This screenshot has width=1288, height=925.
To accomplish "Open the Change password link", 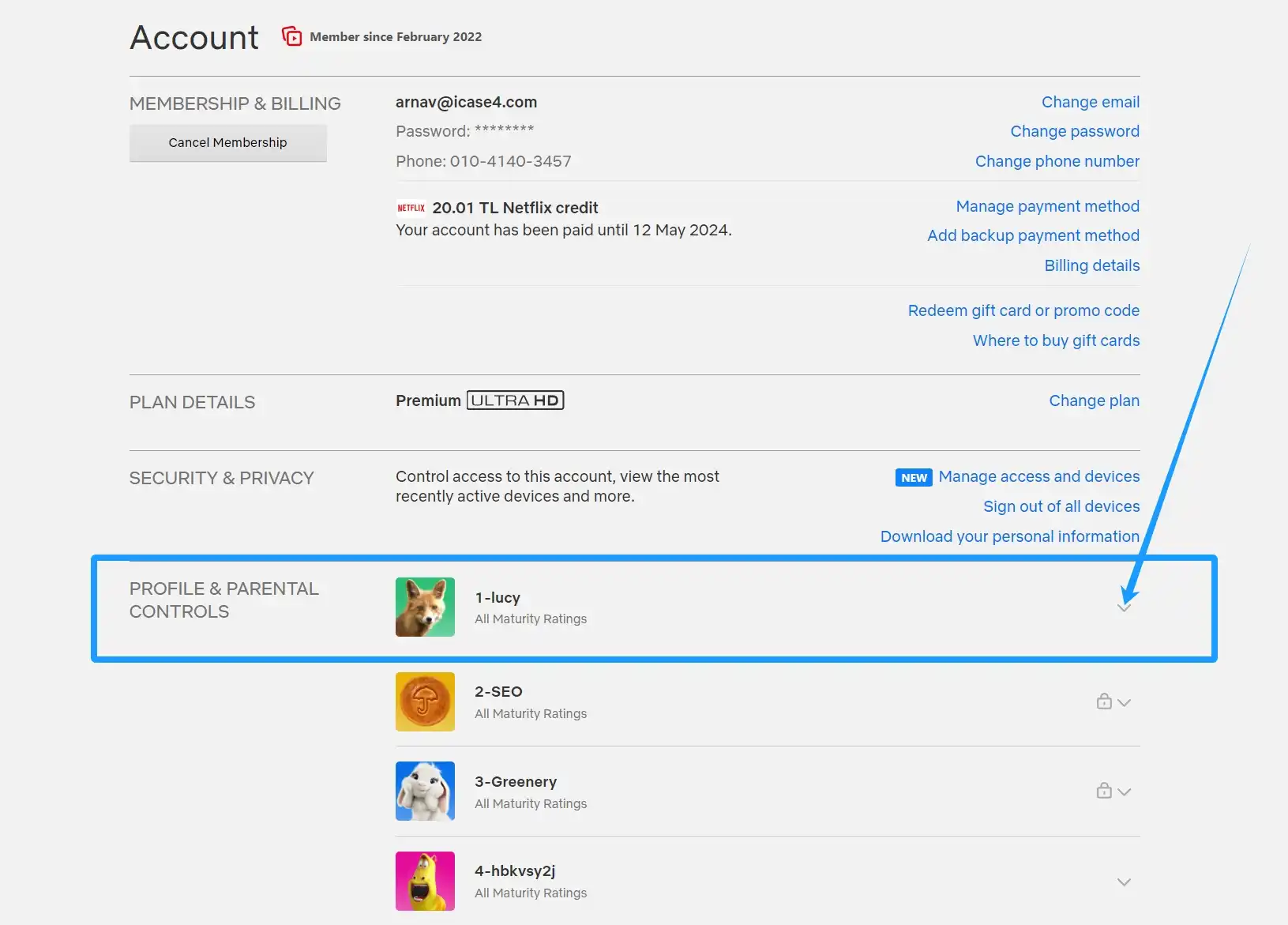I will point(1075,131).
